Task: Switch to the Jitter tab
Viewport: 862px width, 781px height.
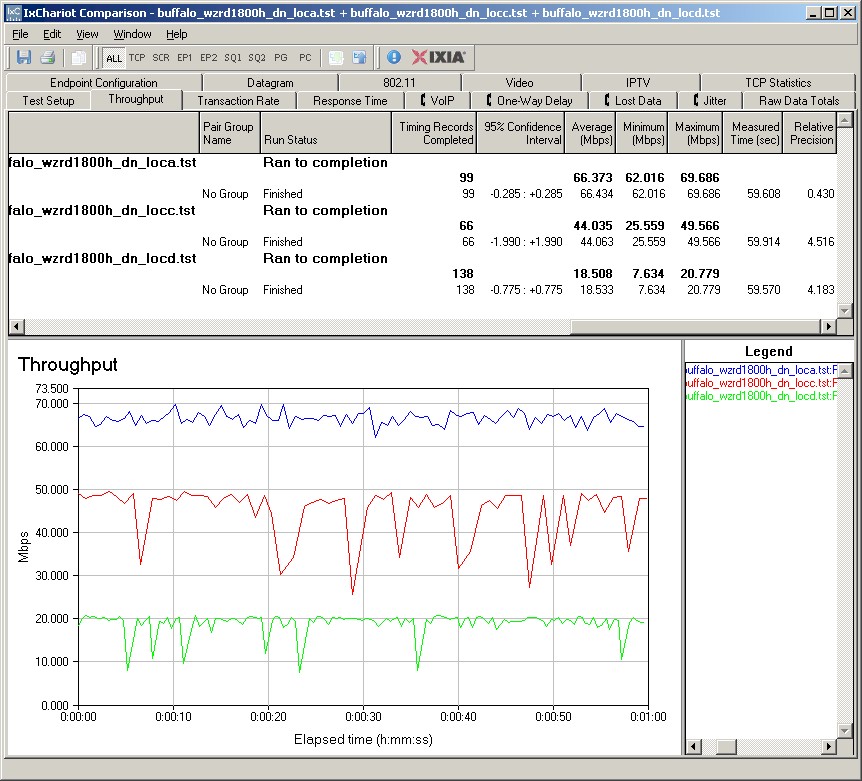Action: pyautogui.click(x=710, y=101)
